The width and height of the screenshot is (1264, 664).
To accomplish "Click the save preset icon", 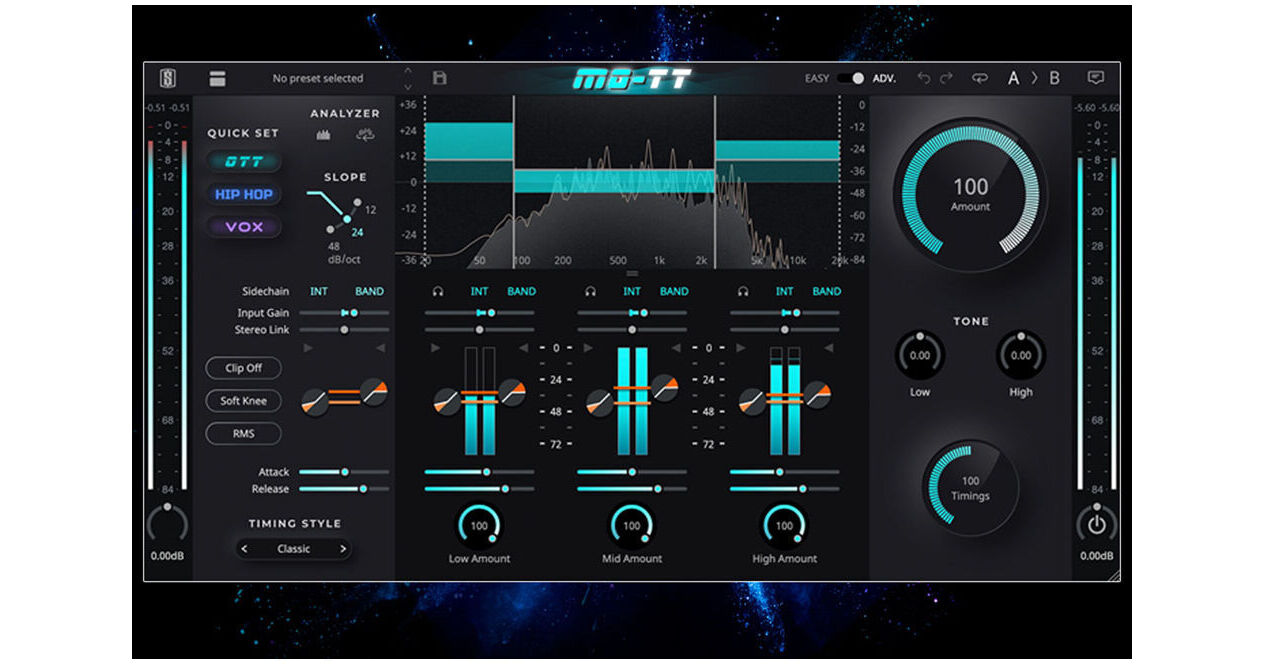I will (439, 78).
